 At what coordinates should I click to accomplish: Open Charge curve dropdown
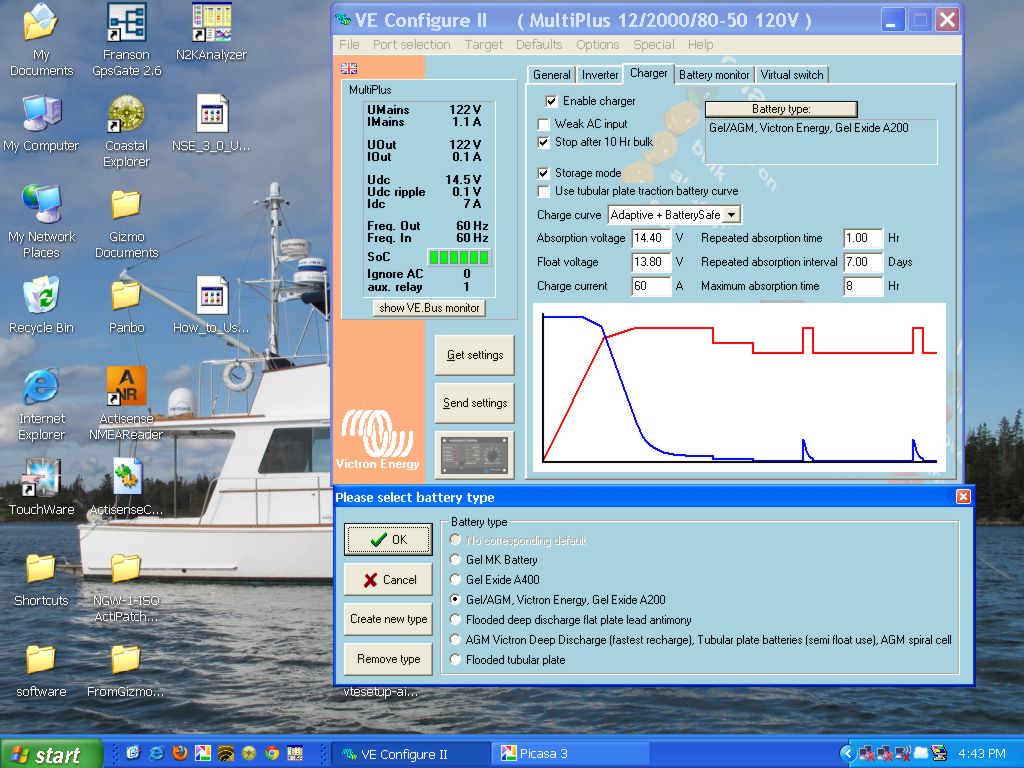coord(733,215)
